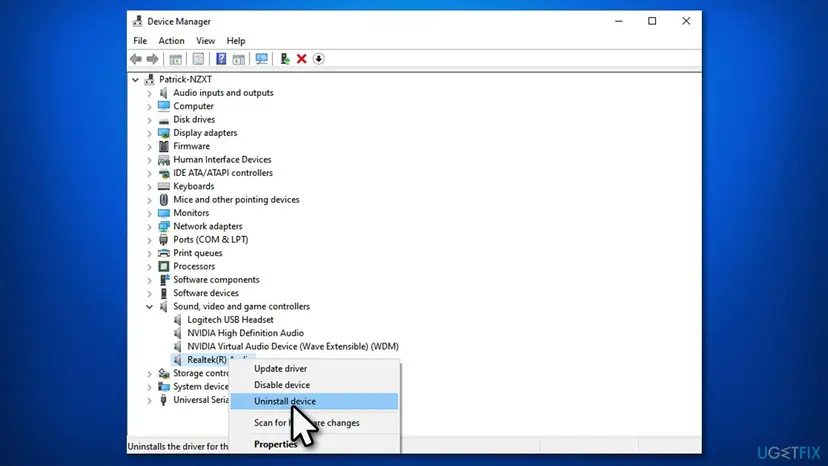Click the Processors chip icon

pyautogui.click(x=164, y=267)
